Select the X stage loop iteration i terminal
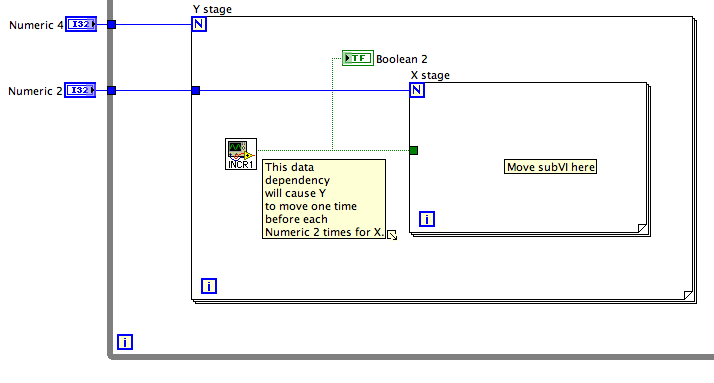714x383 pixels. (427, 219)
